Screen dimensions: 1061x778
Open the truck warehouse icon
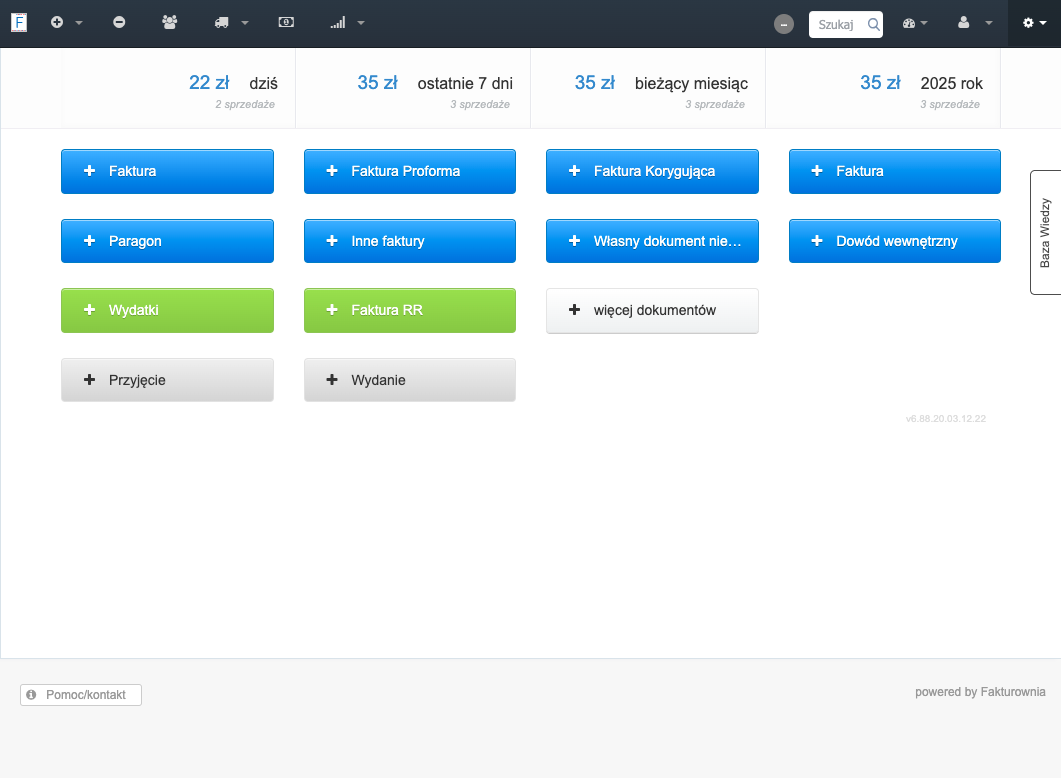(x=221, y=23)
